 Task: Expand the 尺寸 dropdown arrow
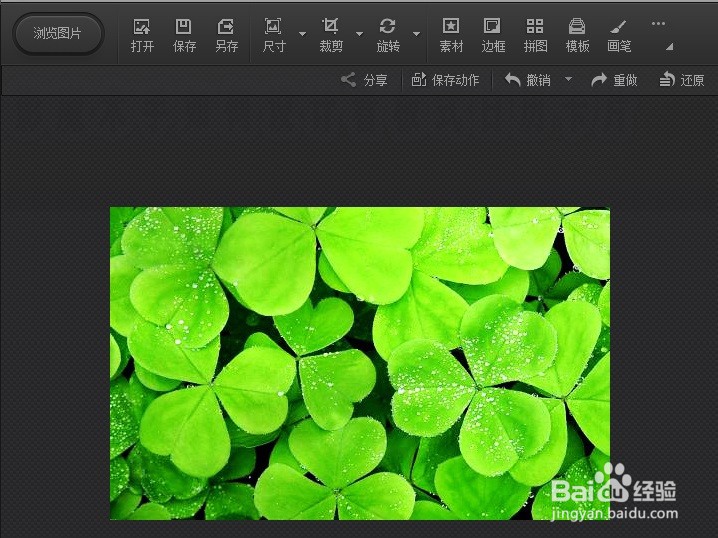pyautogui.click(x=302, y=34)
